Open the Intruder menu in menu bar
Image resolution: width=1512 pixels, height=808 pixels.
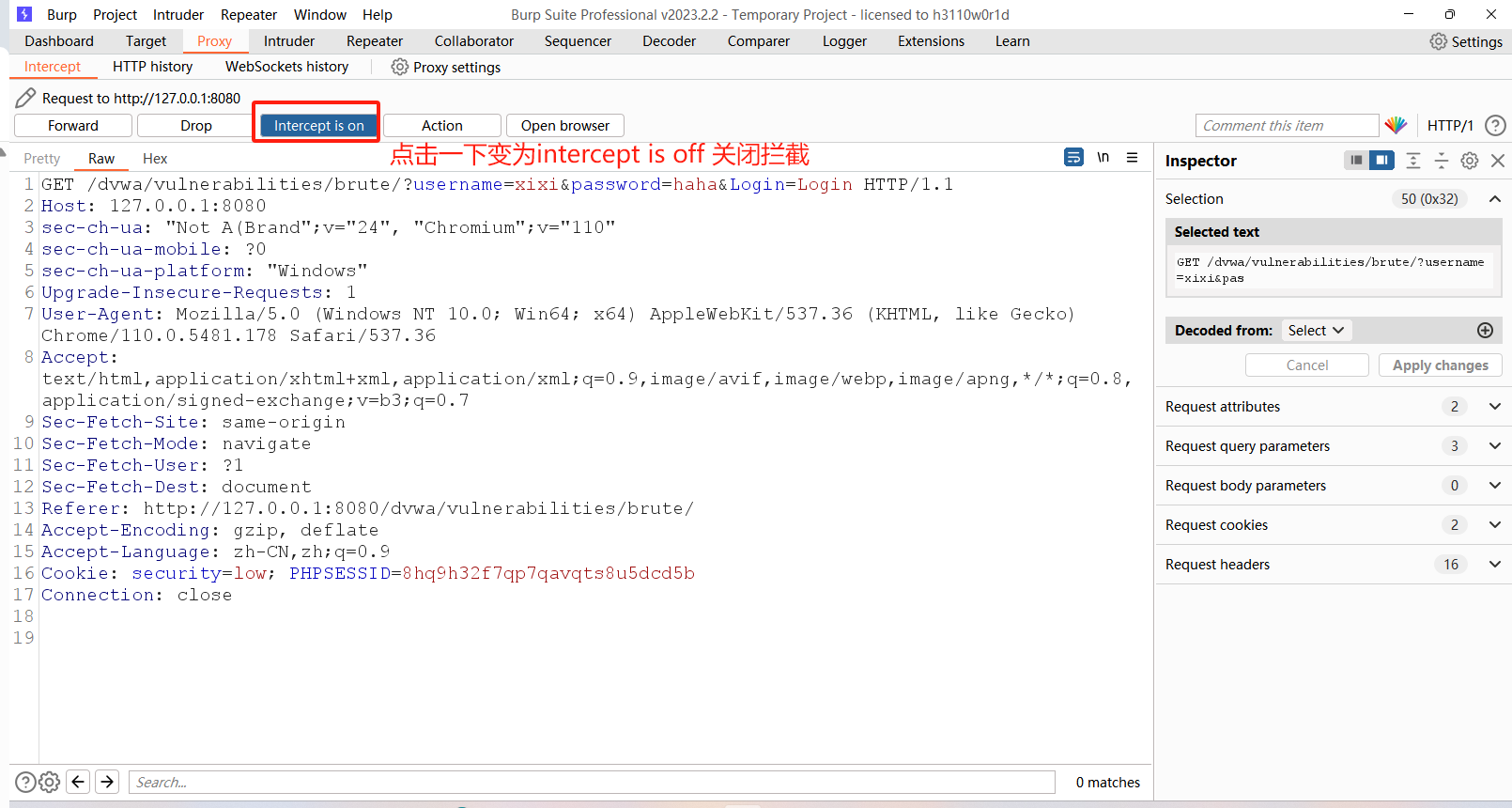tap(178, 14)
